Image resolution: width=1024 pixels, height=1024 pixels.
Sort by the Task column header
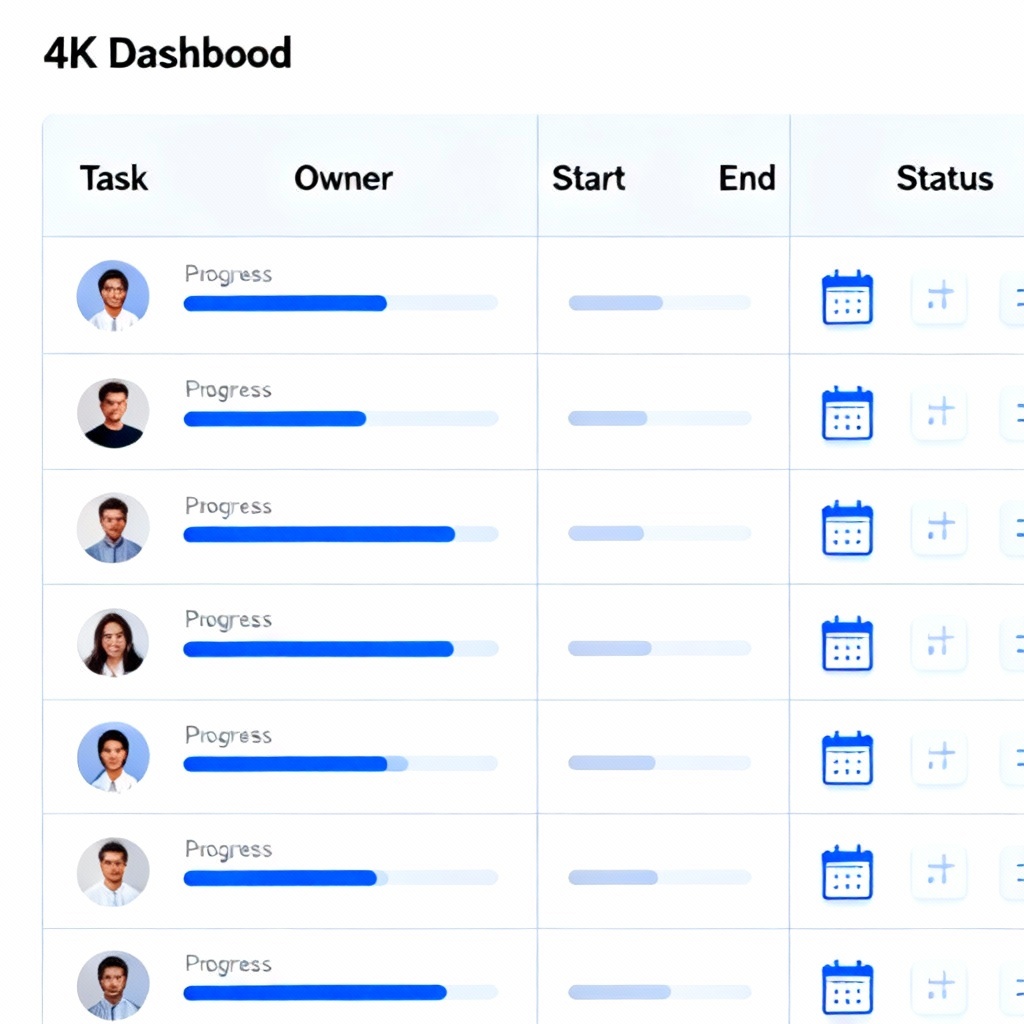click(x=113, y=178)
